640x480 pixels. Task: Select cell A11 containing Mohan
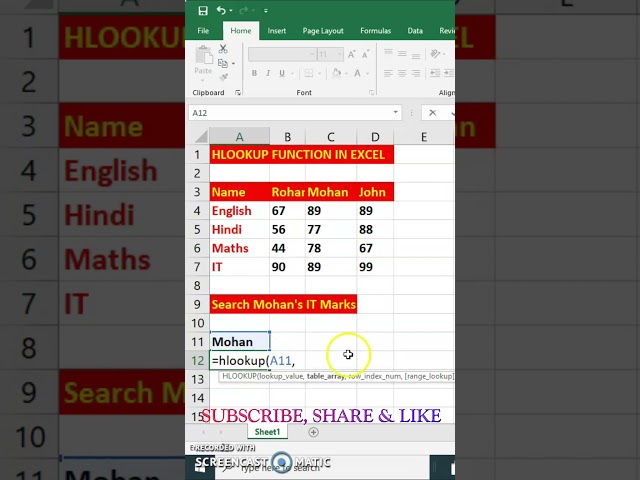[x=240, y=342]
